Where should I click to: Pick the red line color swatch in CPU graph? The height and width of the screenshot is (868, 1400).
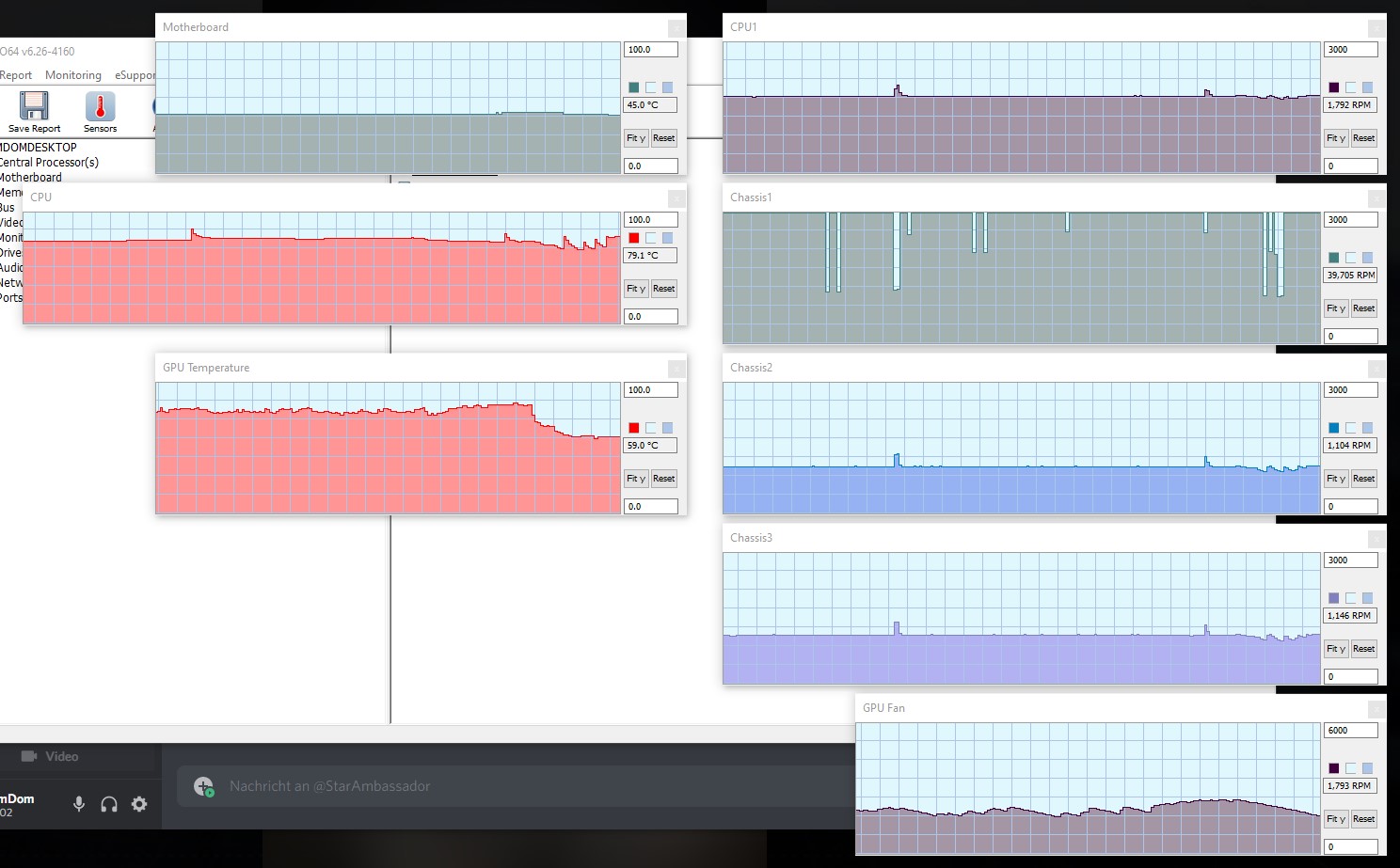[633, 238]
